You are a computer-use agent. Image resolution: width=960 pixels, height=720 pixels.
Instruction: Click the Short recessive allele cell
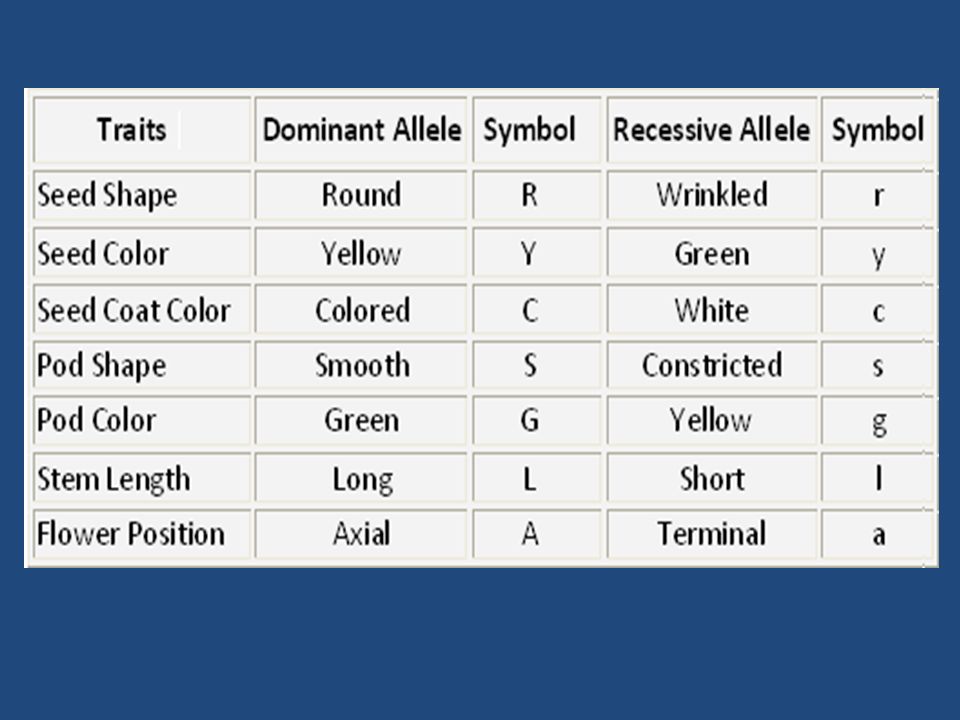712,478
